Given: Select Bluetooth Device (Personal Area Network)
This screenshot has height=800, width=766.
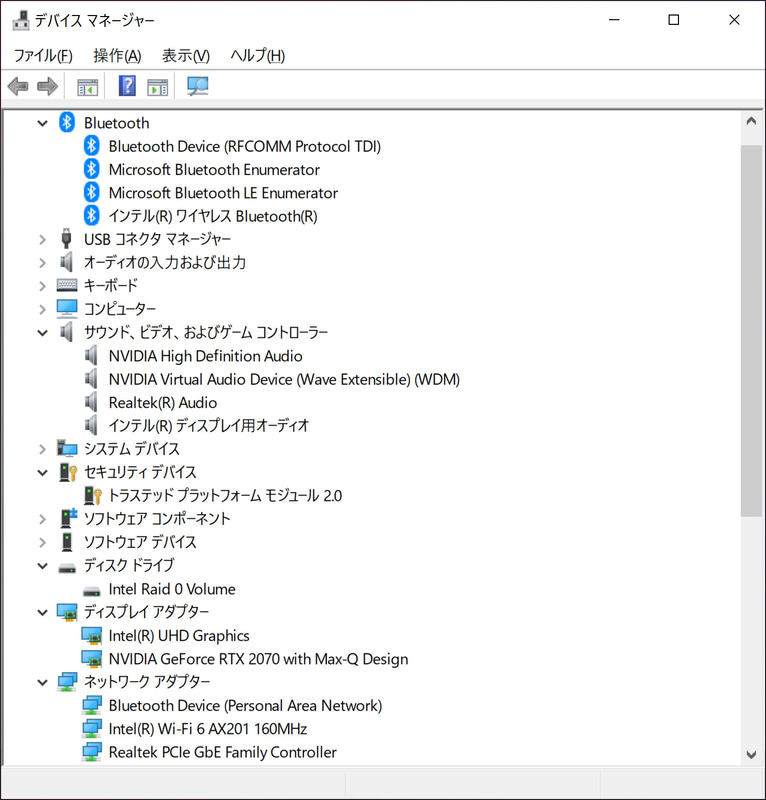Looking at the screenshot, I should click(x=245, y=706).
